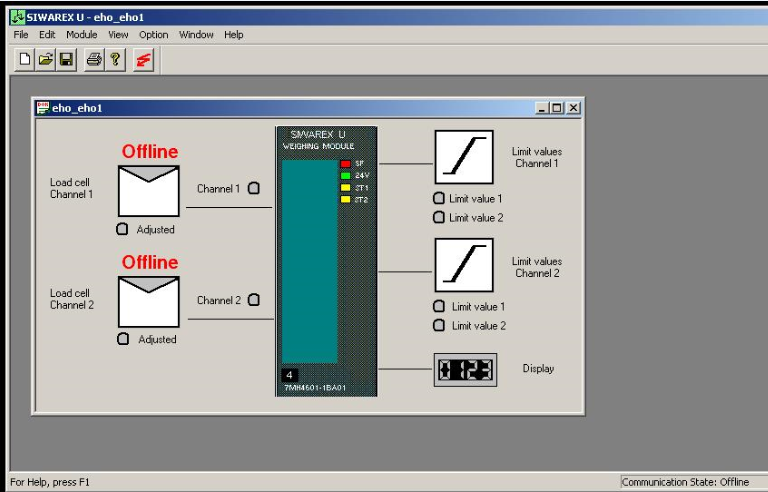Open the View menu
Screen dimensions: 768x492
pyautogui.click(x=118, y=35)
